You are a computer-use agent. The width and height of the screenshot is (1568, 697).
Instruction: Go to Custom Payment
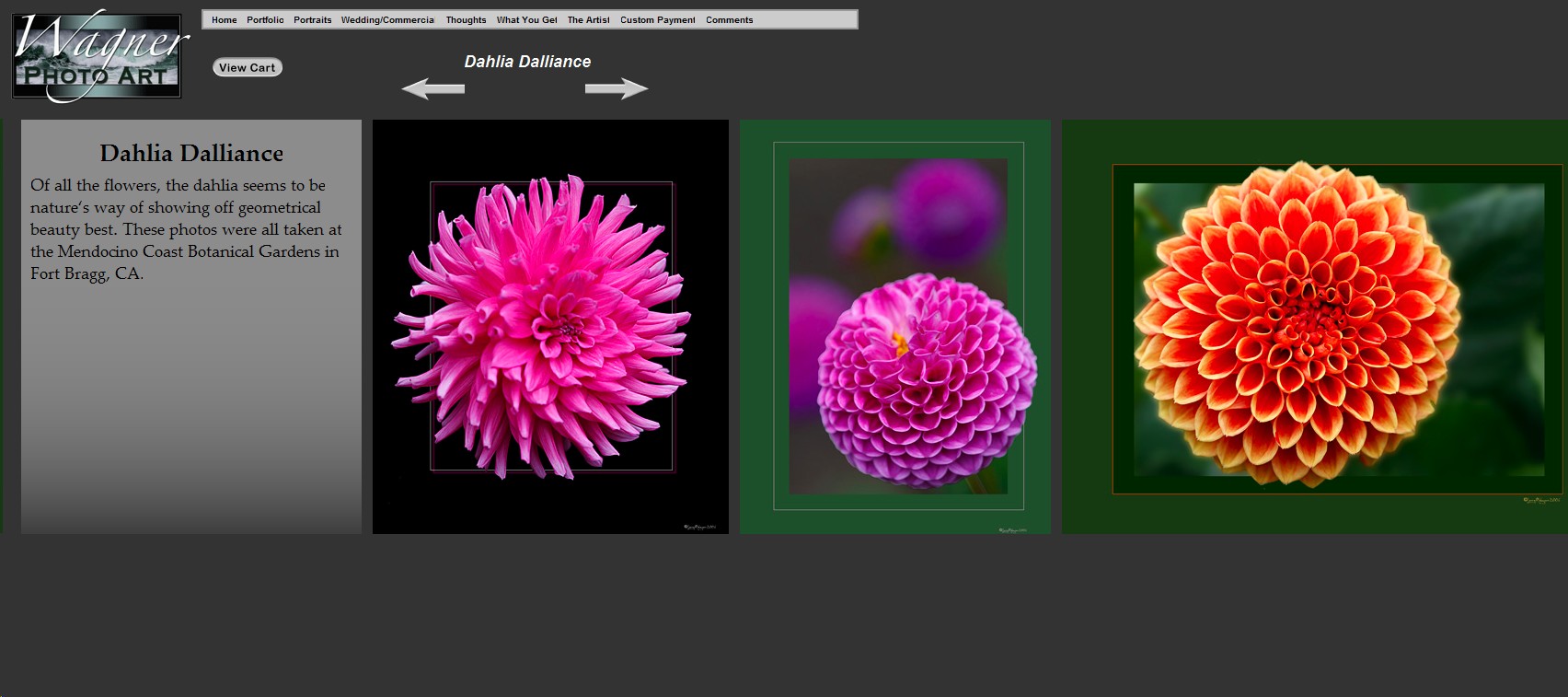[x=657, y=20]
